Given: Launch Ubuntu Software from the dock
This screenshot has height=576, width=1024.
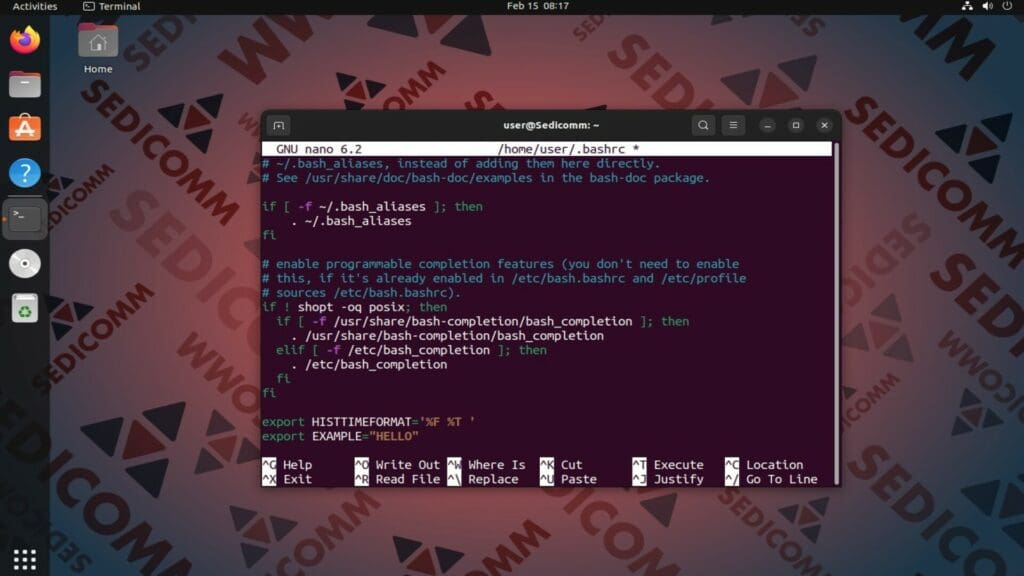Looking at the screenshot, I should tap(25, 128).
